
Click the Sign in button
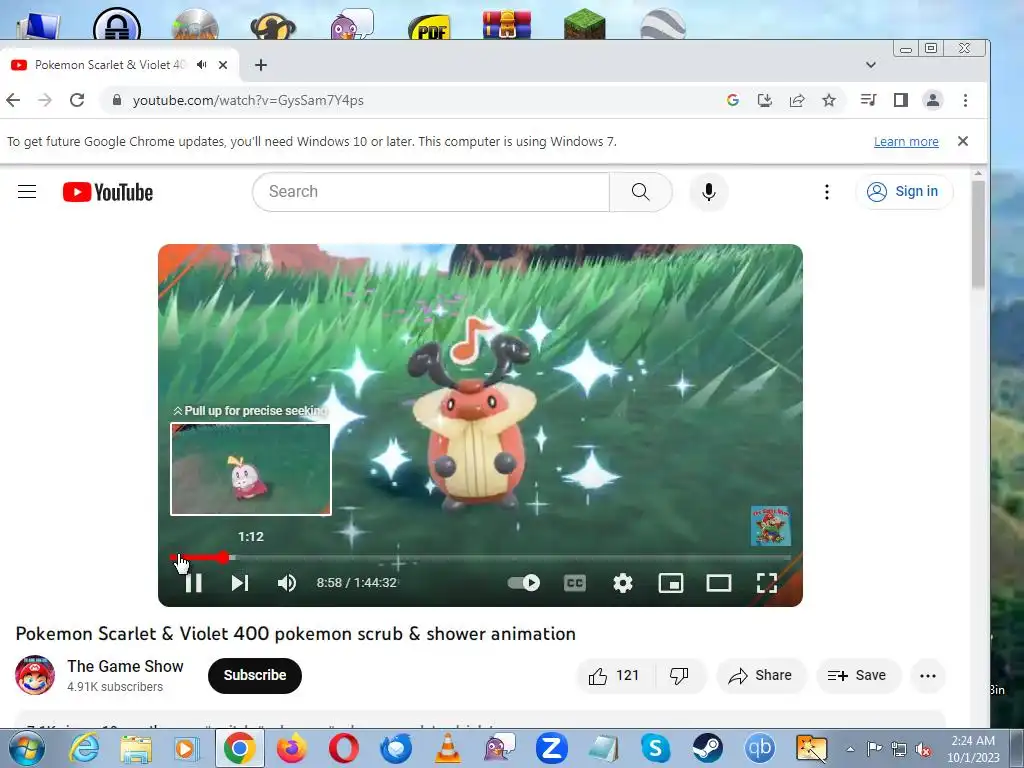point(904,191)
